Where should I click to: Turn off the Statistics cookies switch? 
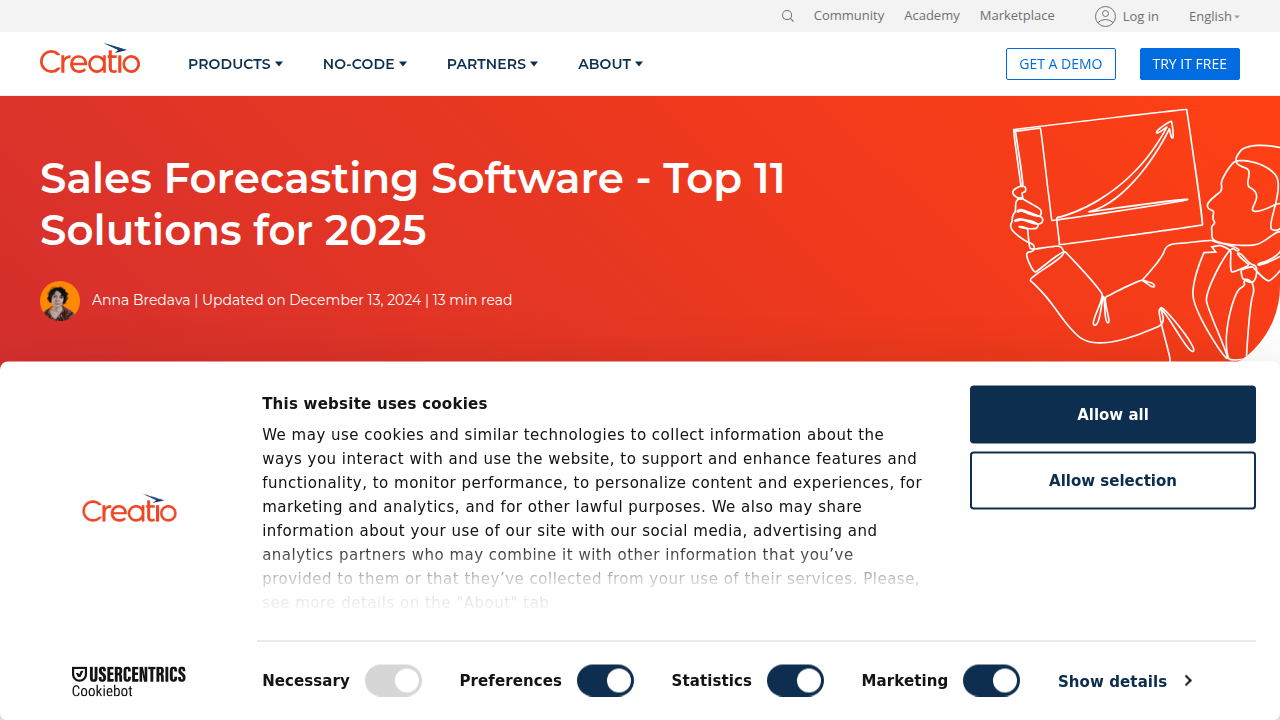795,681
